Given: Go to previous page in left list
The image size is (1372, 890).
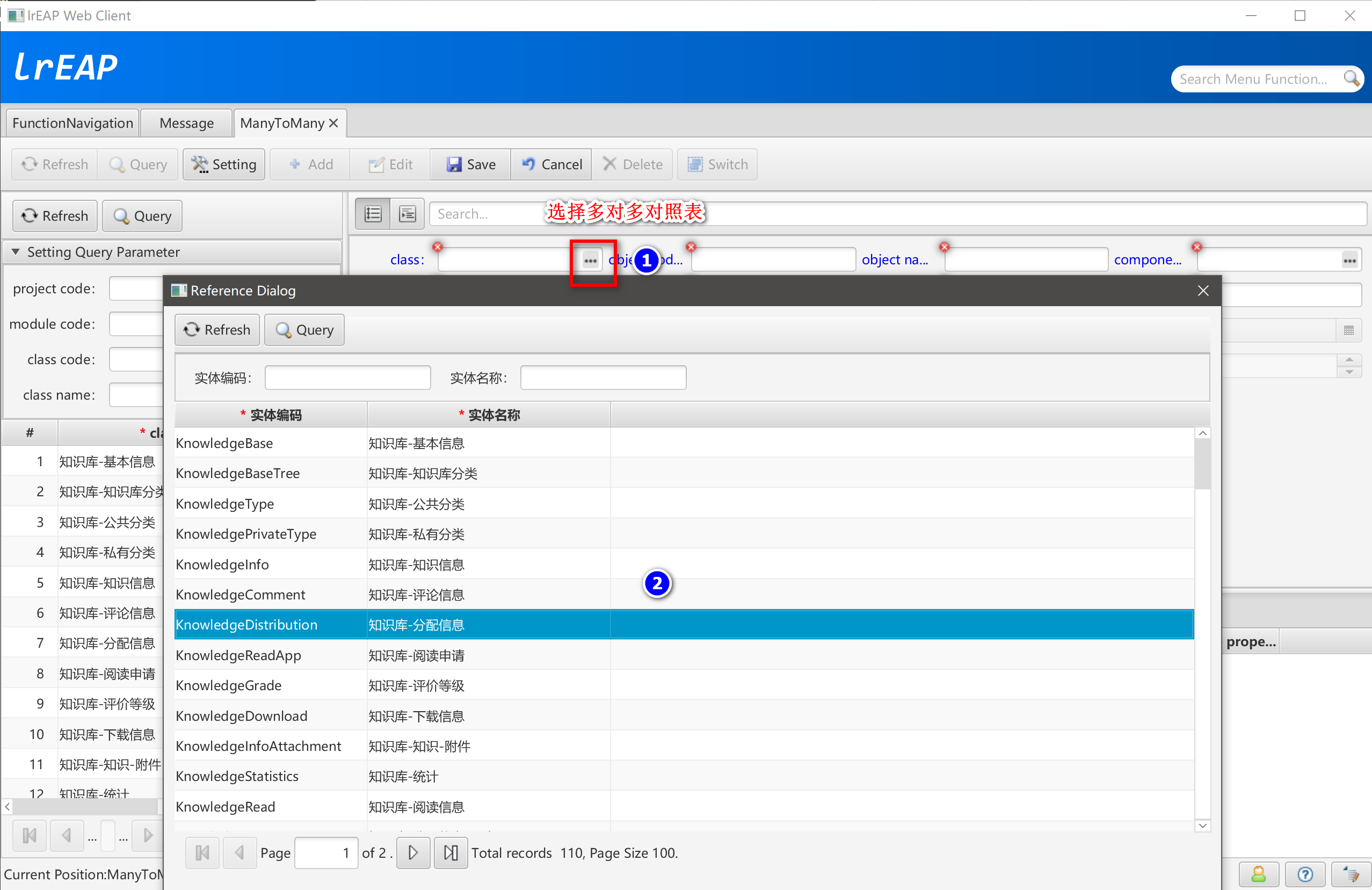Looking at the screenshot, I should point(67,835).
